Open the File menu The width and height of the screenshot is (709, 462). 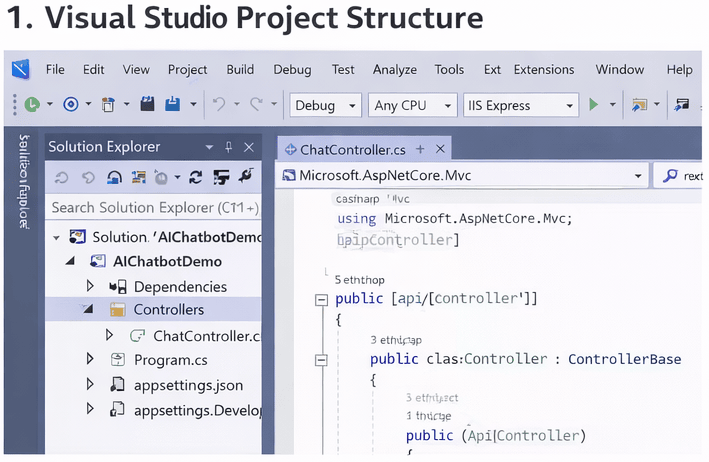tap(55, 70)
